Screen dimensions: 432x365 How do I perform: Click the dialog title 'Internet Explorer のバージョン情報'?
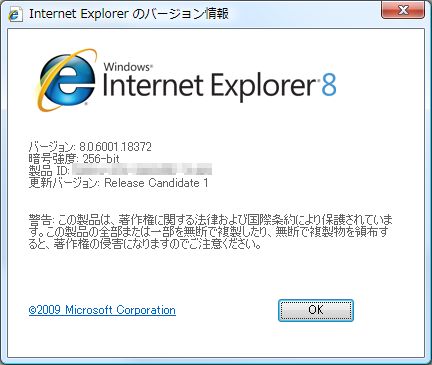[129, 14]
